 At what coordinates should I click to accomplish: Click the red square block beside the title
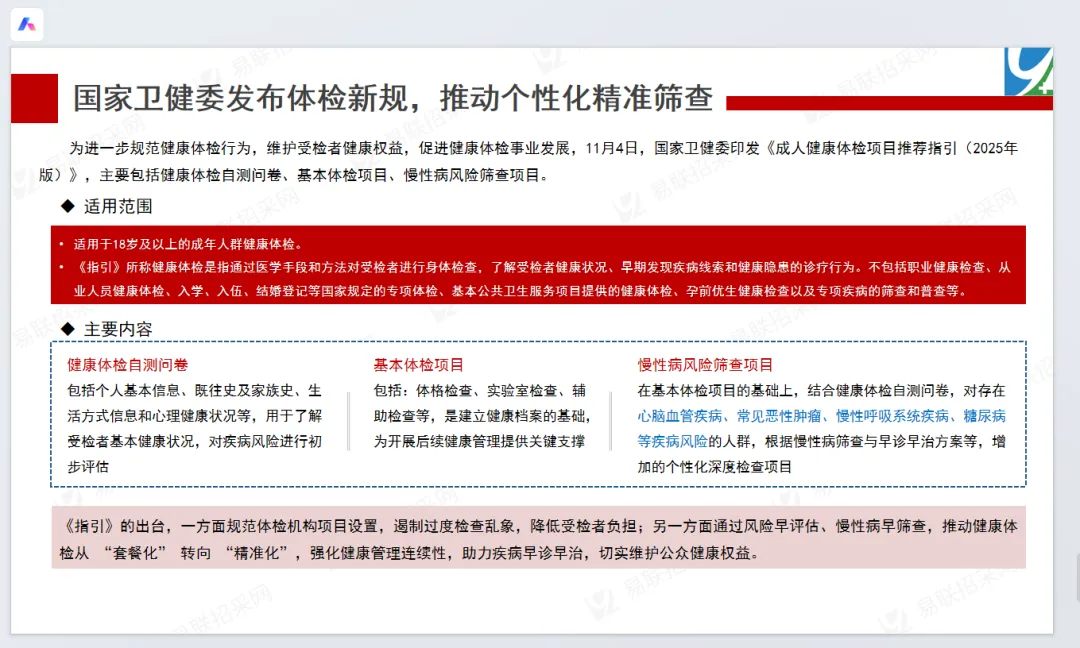click(34, 98)
